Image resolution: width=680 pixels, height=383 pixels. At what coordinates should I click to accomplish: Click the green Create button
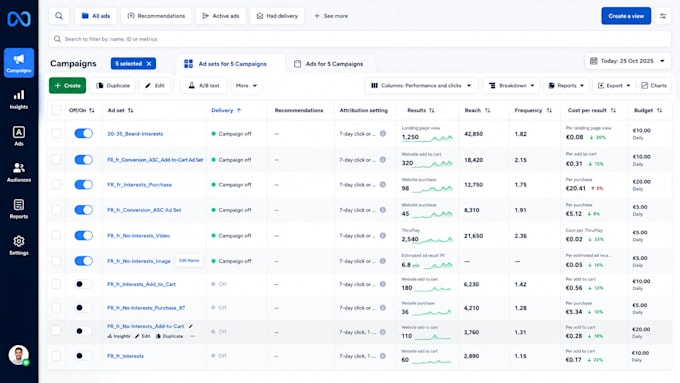(67, 85)
